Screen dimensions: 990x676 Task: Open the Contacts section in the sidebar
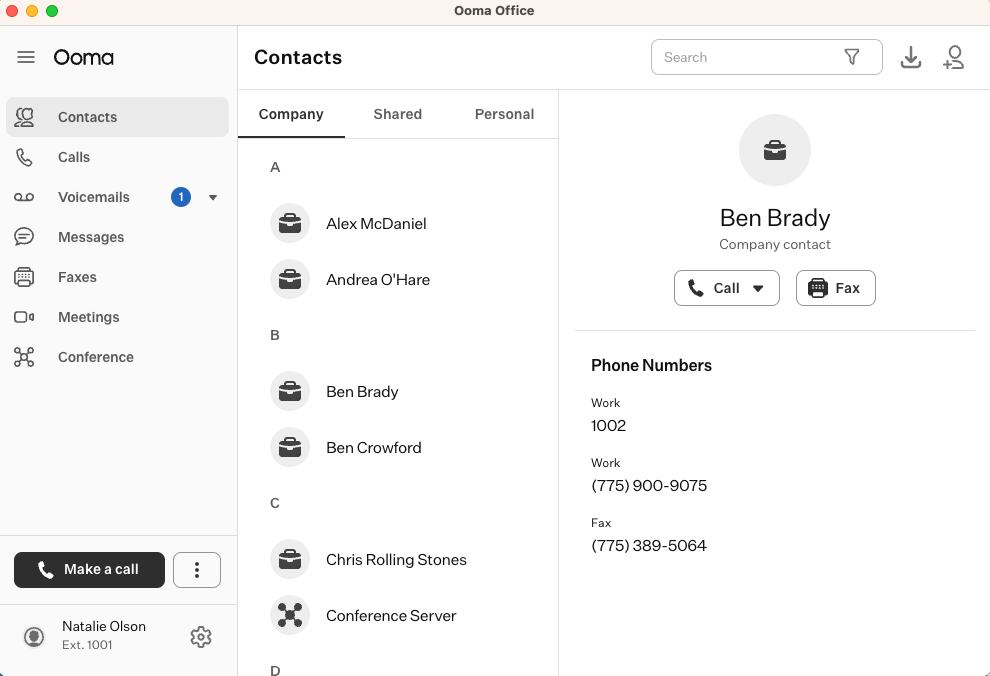tap(87, 116)
